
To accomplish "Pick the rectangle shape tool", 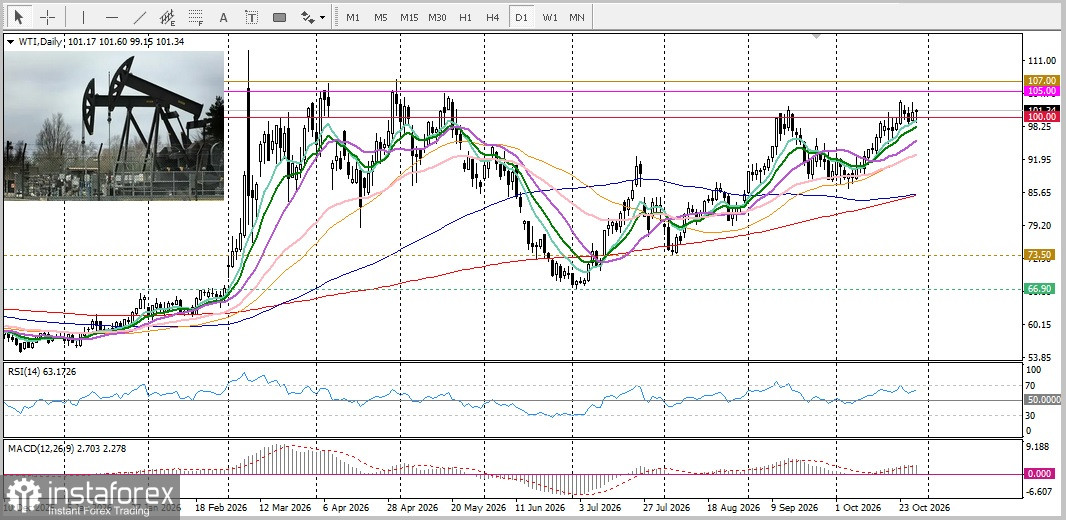I will coord(279,18).
